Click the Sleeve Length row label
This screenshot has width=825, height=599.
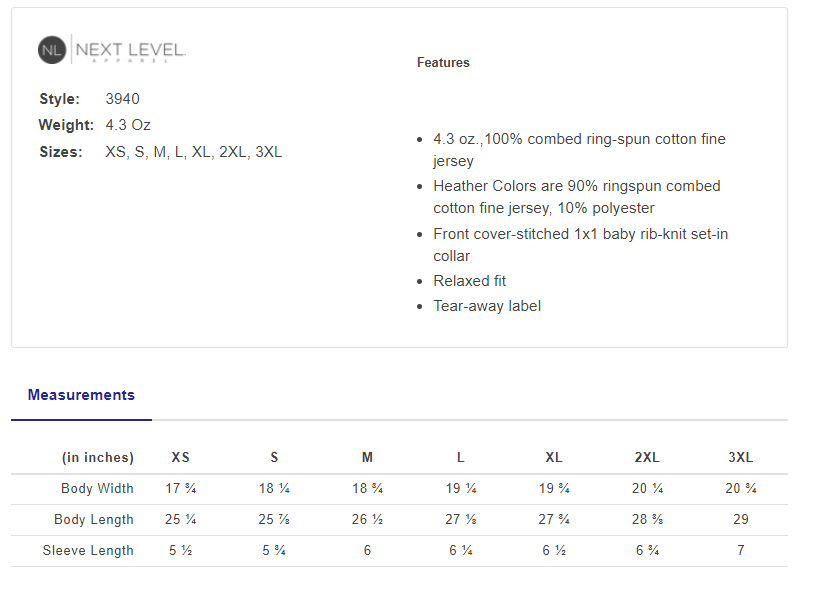[x=88, y=551]
